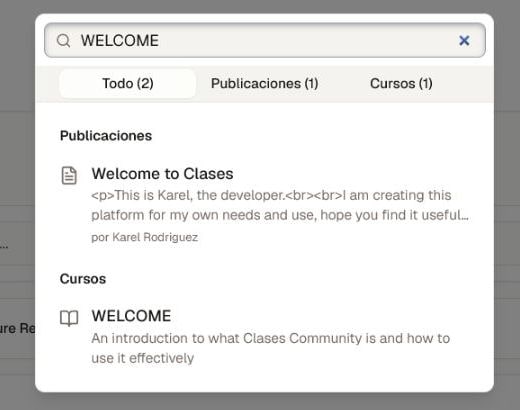Select the Todo (2) tab
520x410 pixels.
128,83
